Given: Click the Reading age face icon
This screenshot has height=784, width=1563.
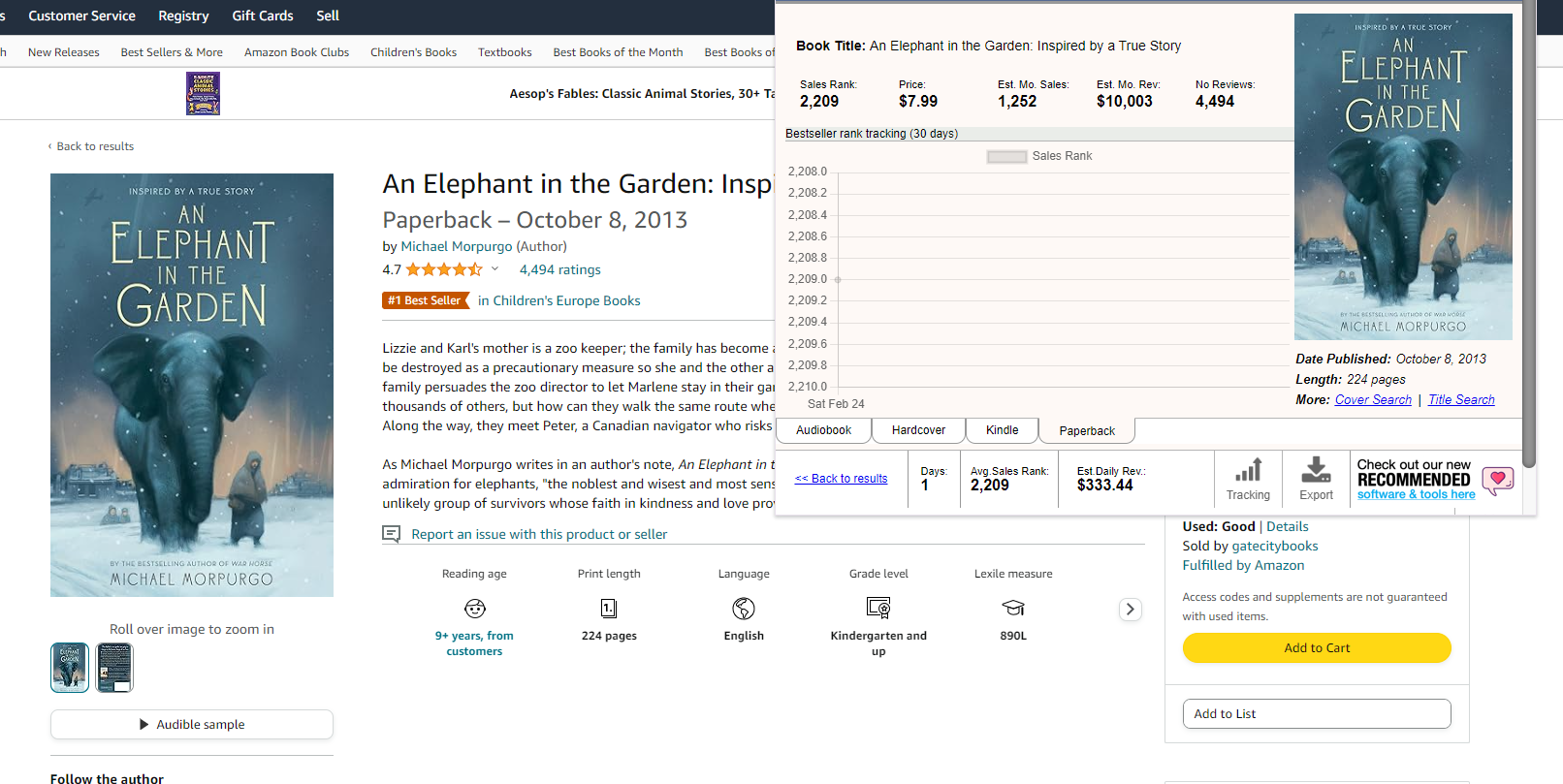Looking at the screenshot, I should (474, 609).
